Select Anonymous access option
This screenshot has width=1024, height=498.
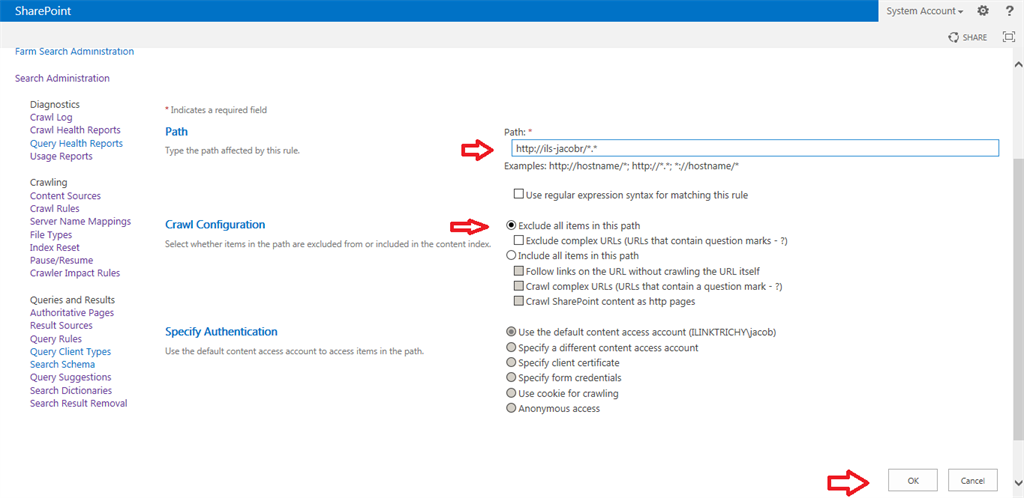511,409
